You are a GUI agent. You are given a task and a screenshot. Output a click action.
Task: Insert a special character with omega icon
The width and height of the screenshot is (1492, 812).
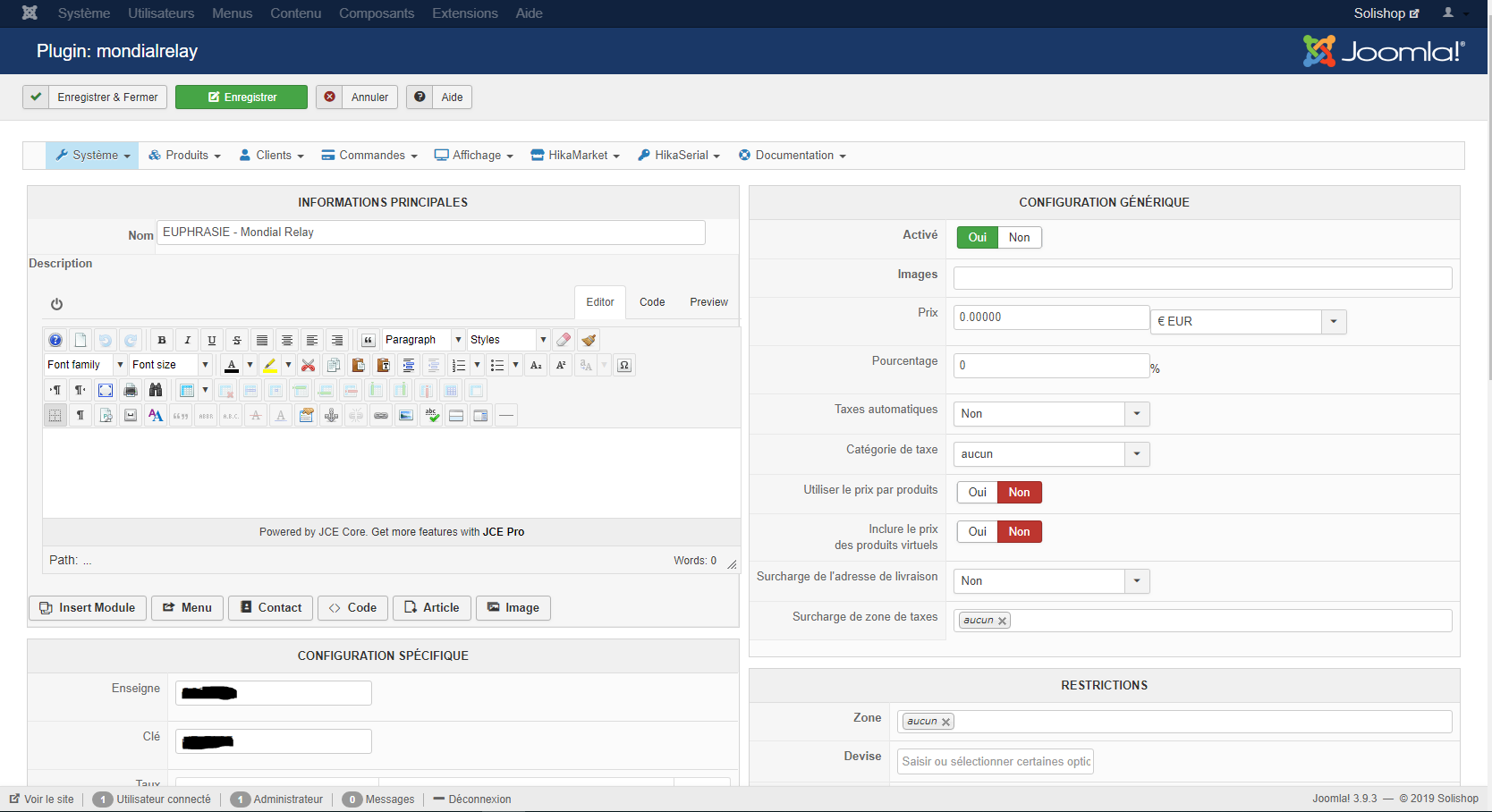click(x=624, y=365)
